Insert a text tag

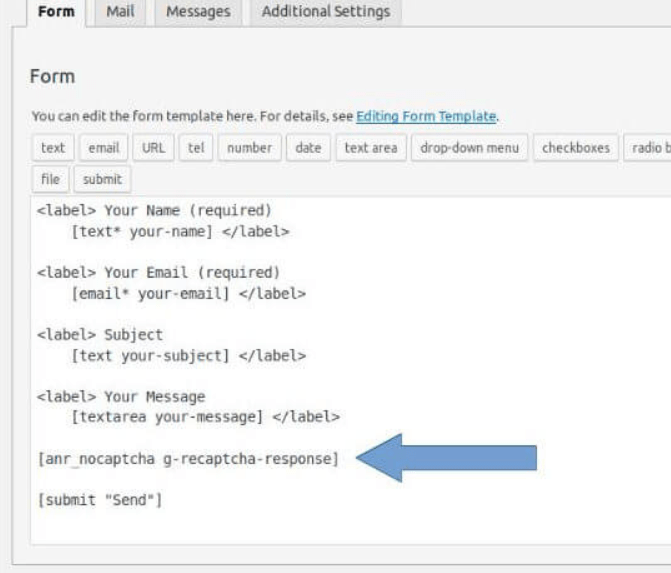click(53, 148)
